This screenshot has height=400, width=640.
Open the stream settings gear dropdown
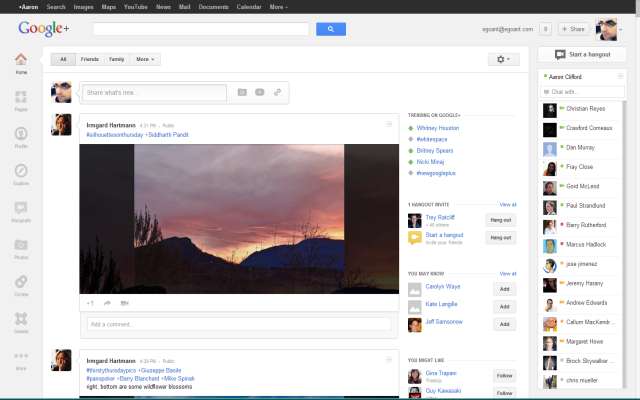click(504, 59)
